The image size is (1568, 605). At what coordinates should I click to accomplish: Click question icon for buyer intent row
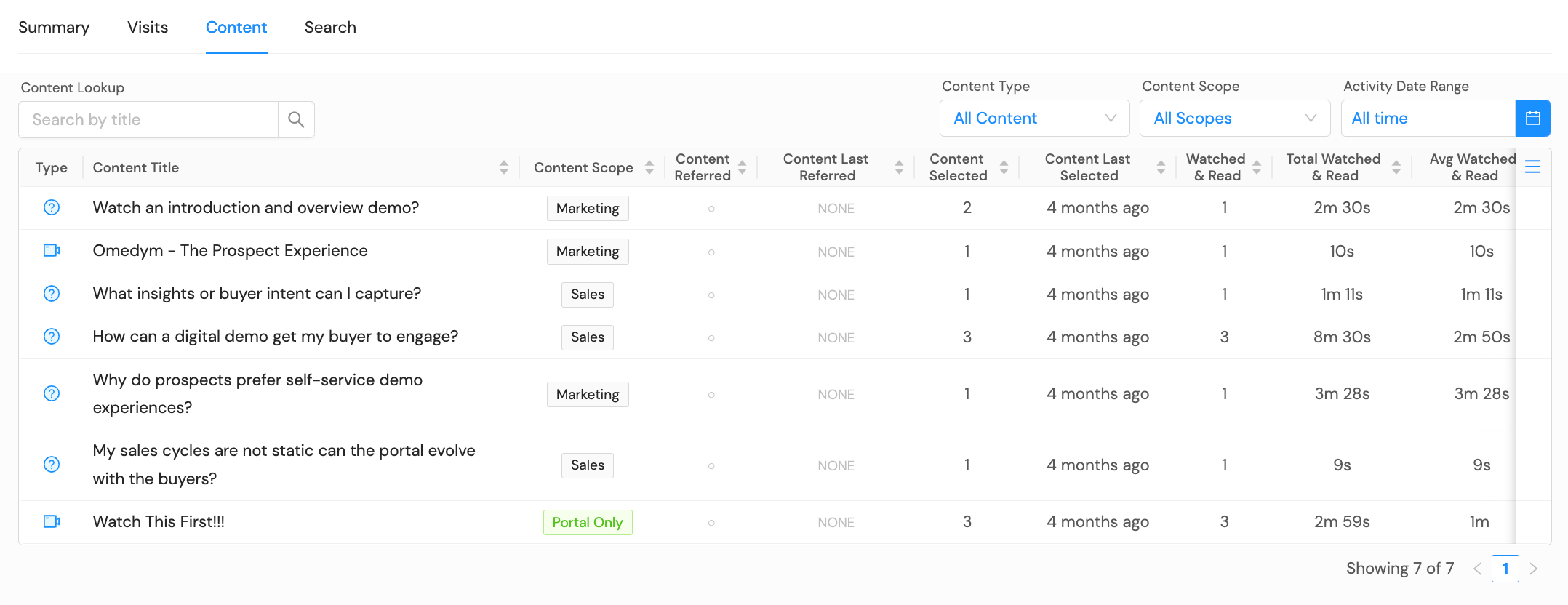[52, 293]
